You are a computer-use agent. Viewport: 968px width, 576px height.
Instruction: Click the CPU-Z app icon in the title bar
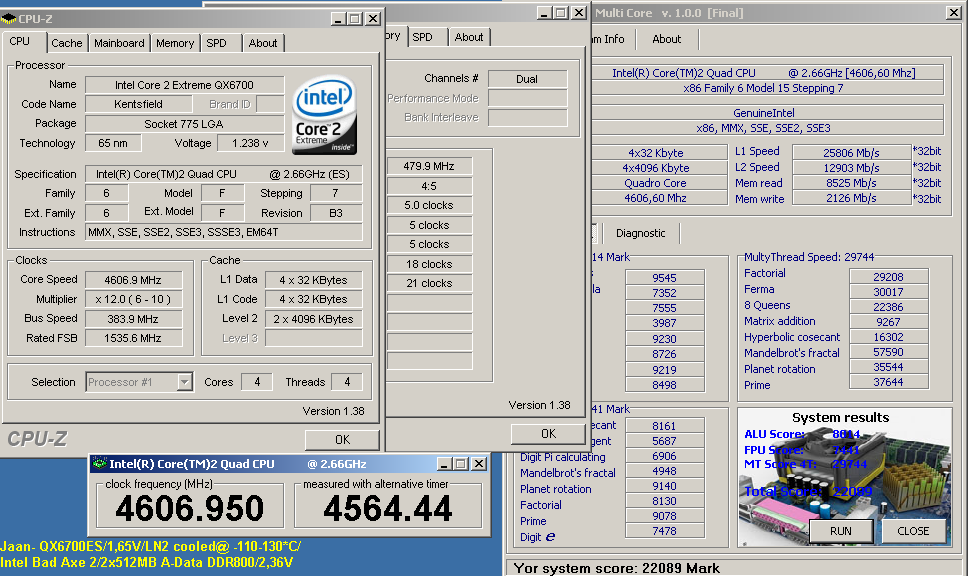(9, 19)
